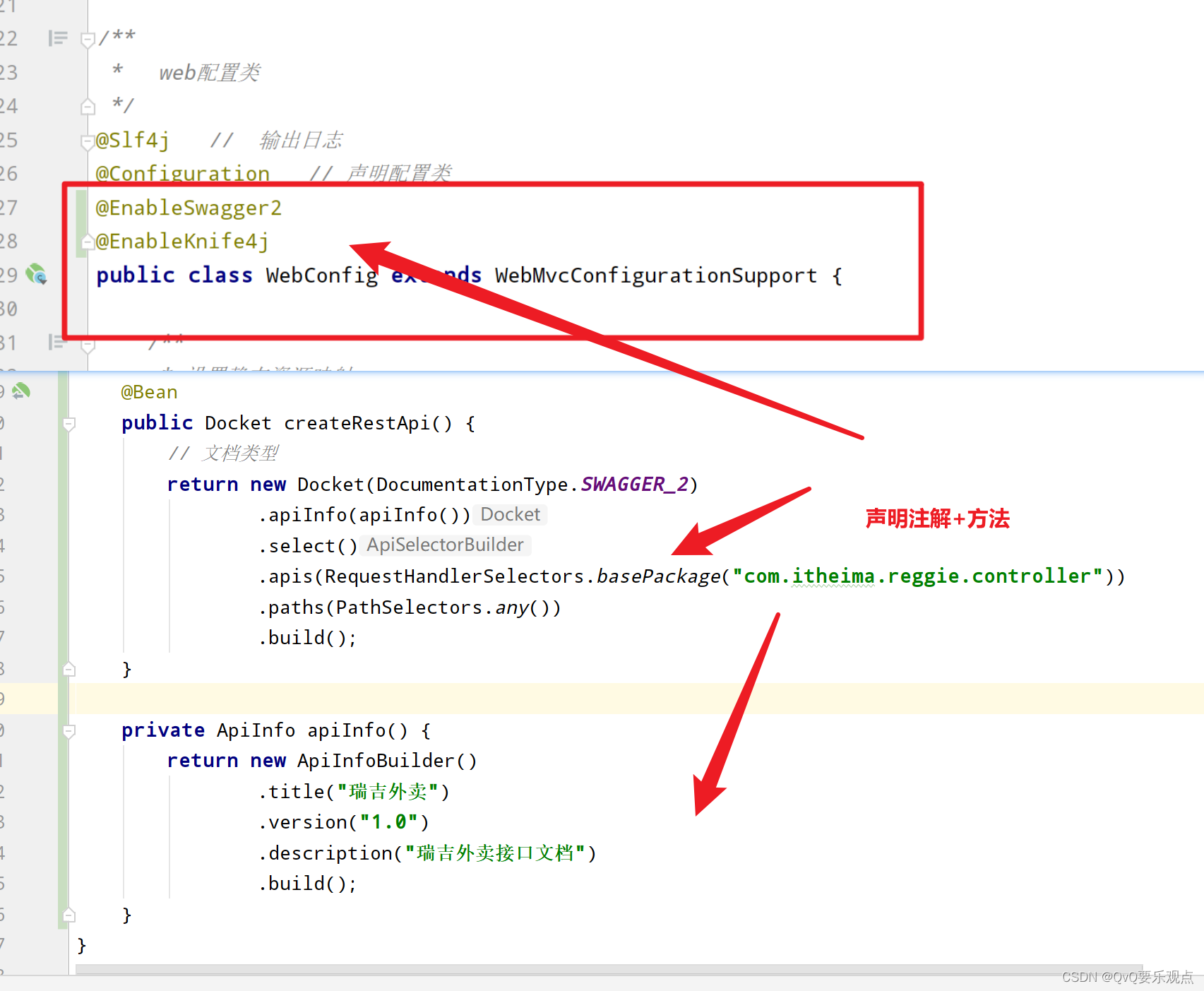Collapse the annotations fold at @Slf4j
The height and width of the screenshot is (991, 1204).
(x=88, y=142)
